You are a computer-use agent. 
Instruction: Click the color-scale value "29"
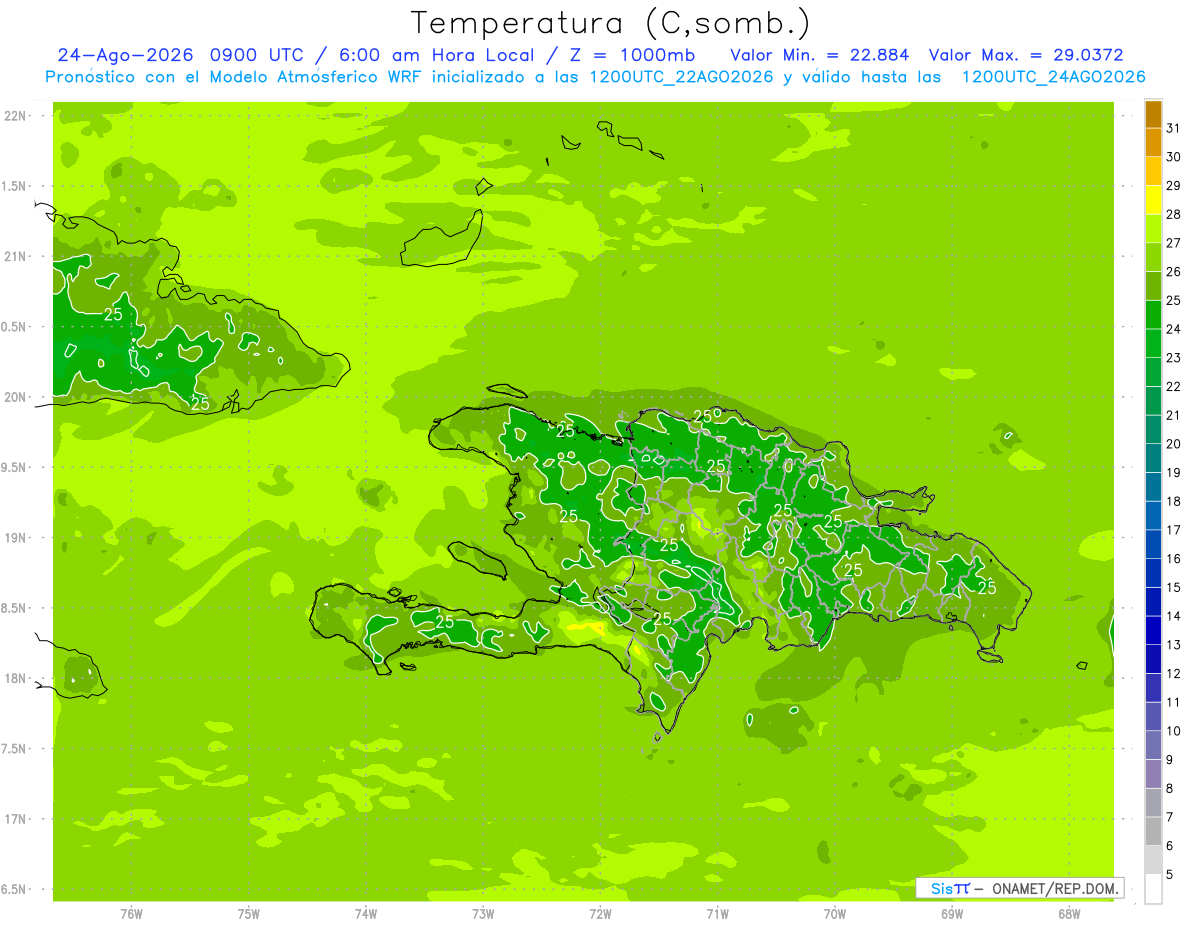(1173, 186)
